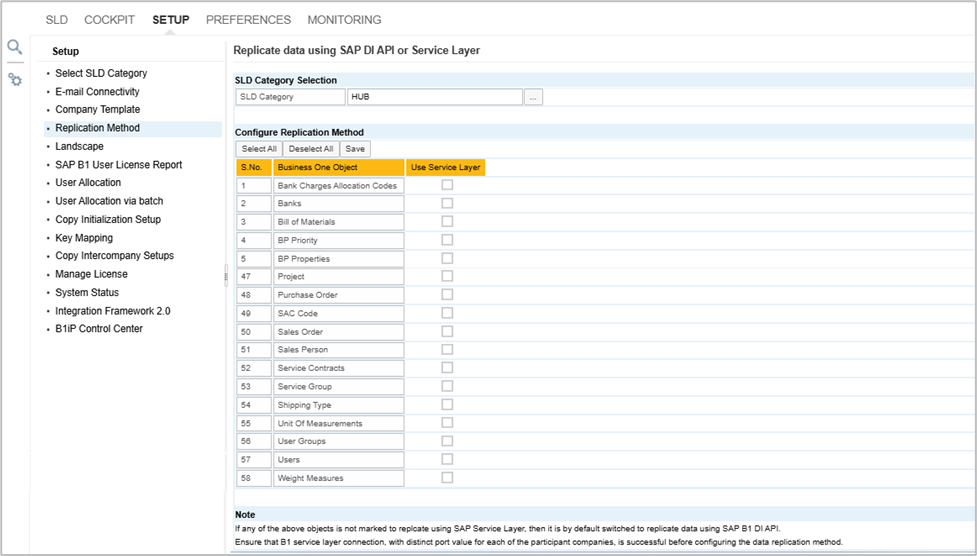Go to the PREFERENCES tab

pyautogui.click(x=248, y=20)
